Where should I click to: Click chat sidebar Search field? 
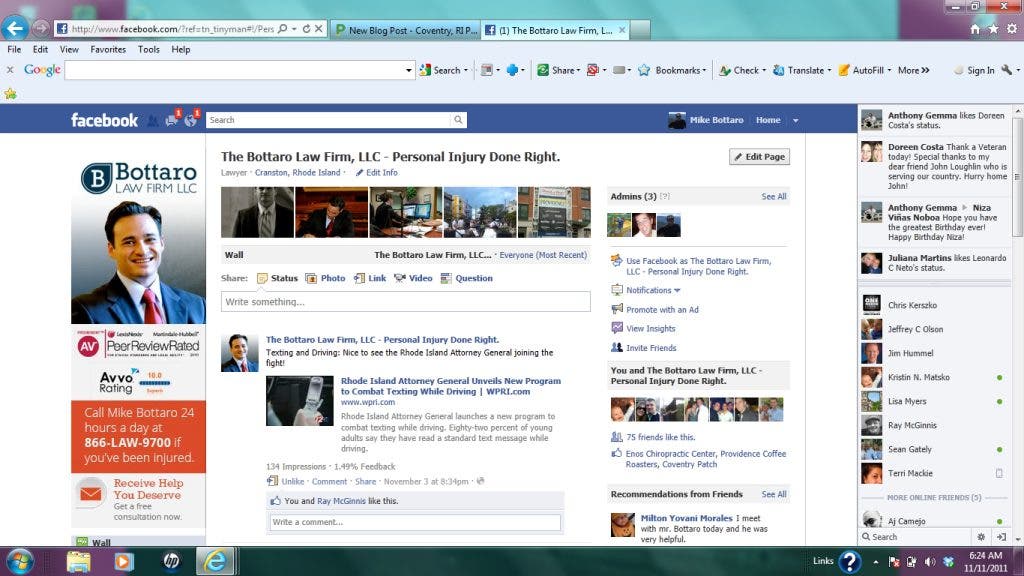(916, 537)
